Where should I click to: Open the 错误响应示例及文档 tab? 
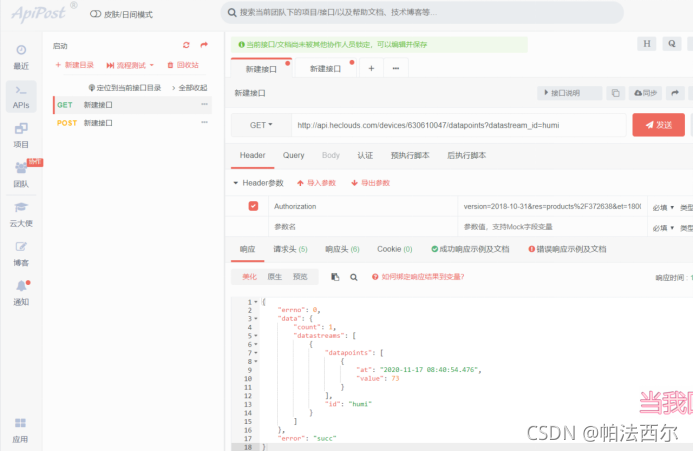pos(567,249)
